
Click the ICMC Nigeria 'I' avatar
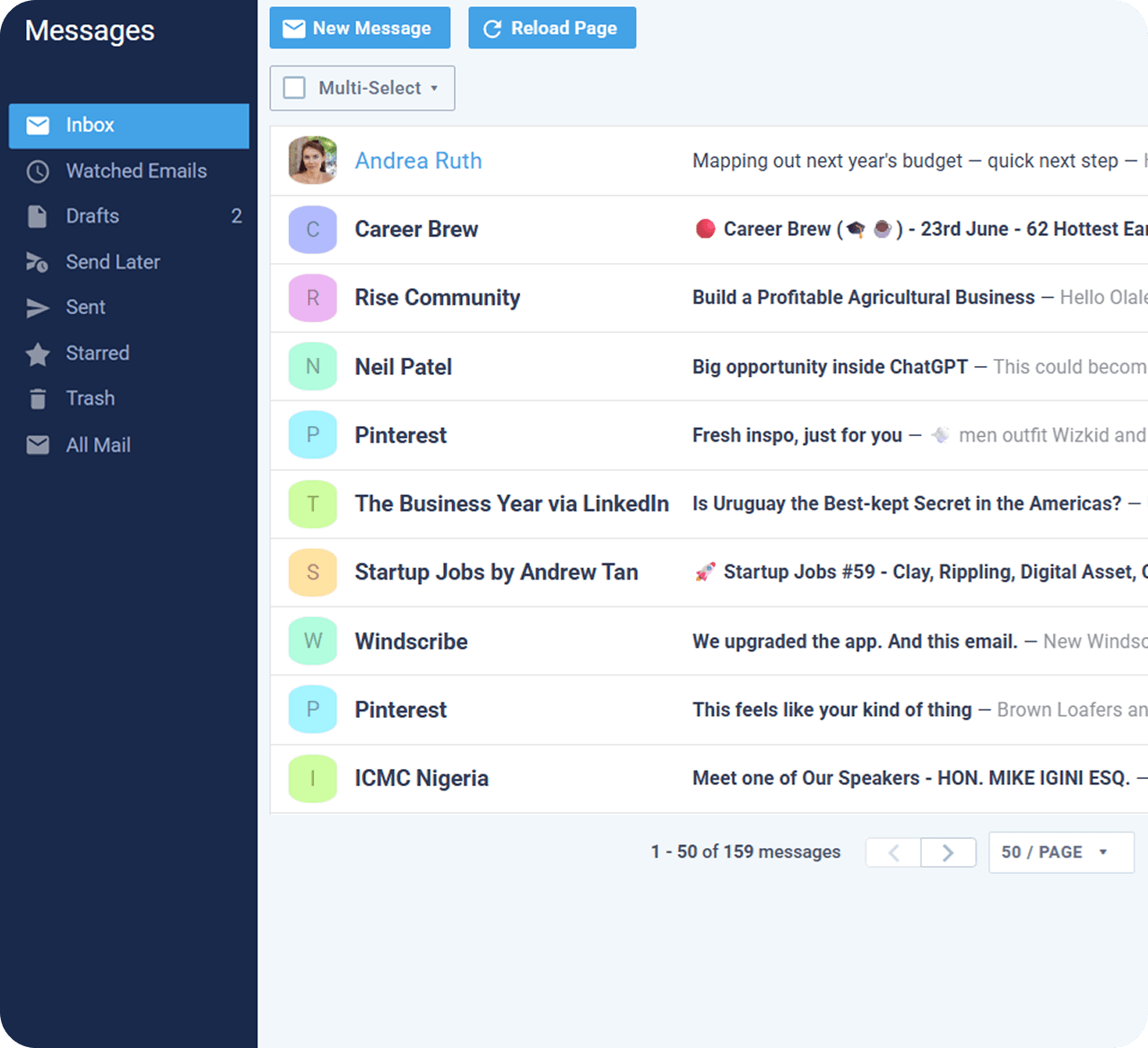pyautogui.click(x=313, y=779)
